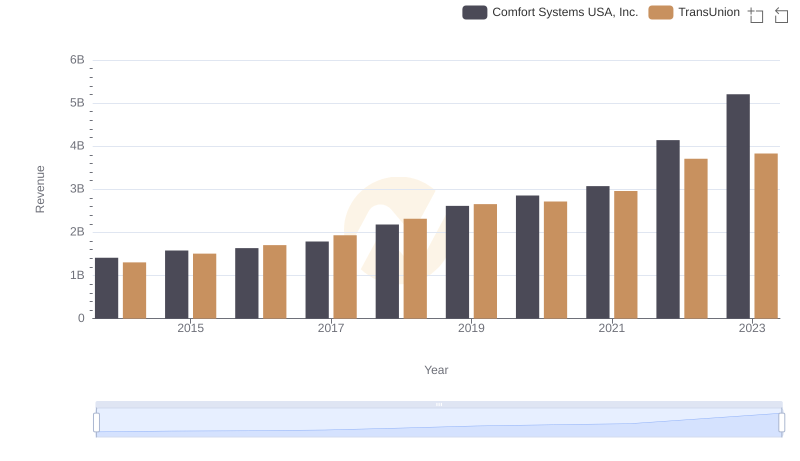Select the 2019 TransUnion bar

(x=485, y=261)
